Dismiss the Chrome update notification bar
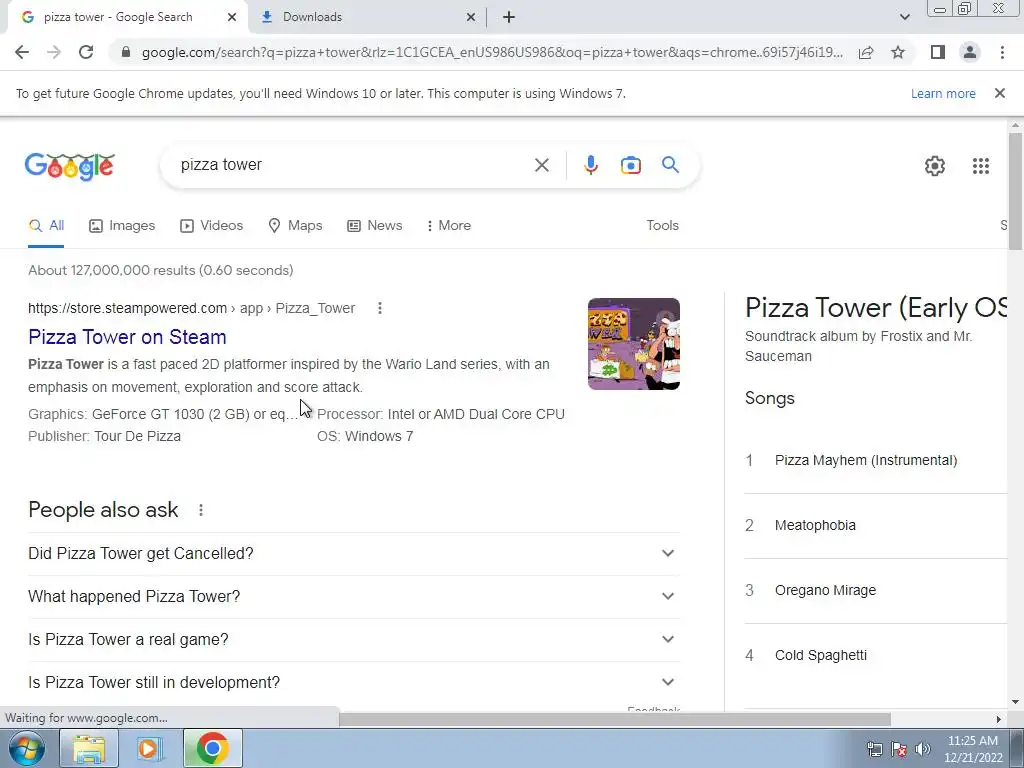The image size is (1024, 768). tap(999, 93)
